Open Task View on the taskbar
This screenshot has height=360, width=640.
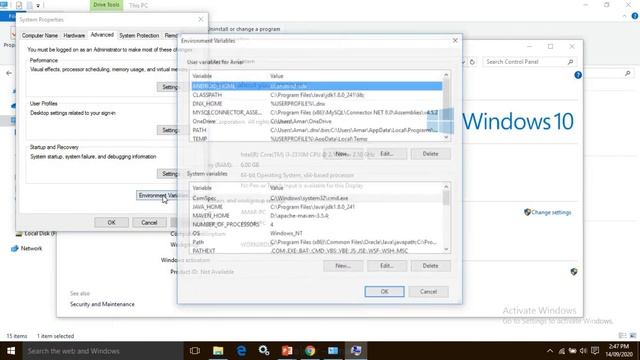[195, 351]
